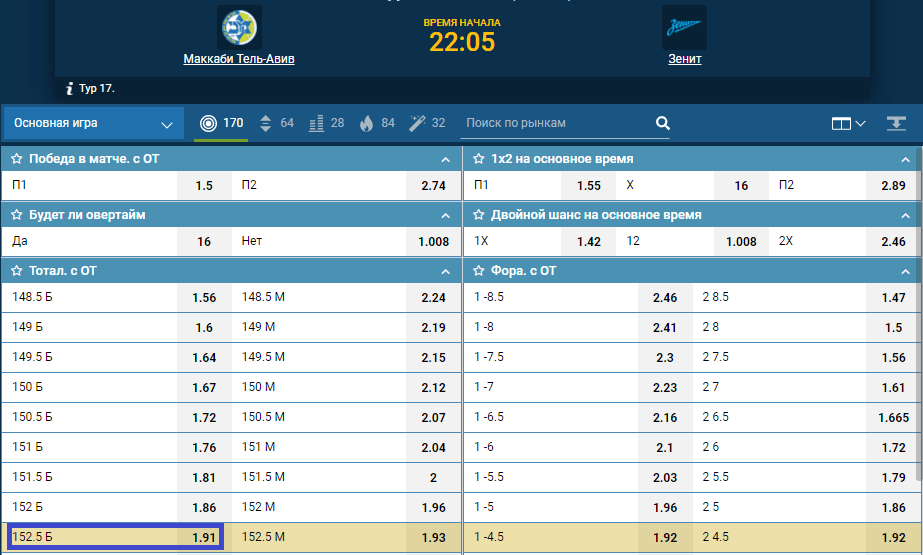Viewport: 923px width, 555px height.
Task: Click the start time 22:05
Action: (462, 42)
